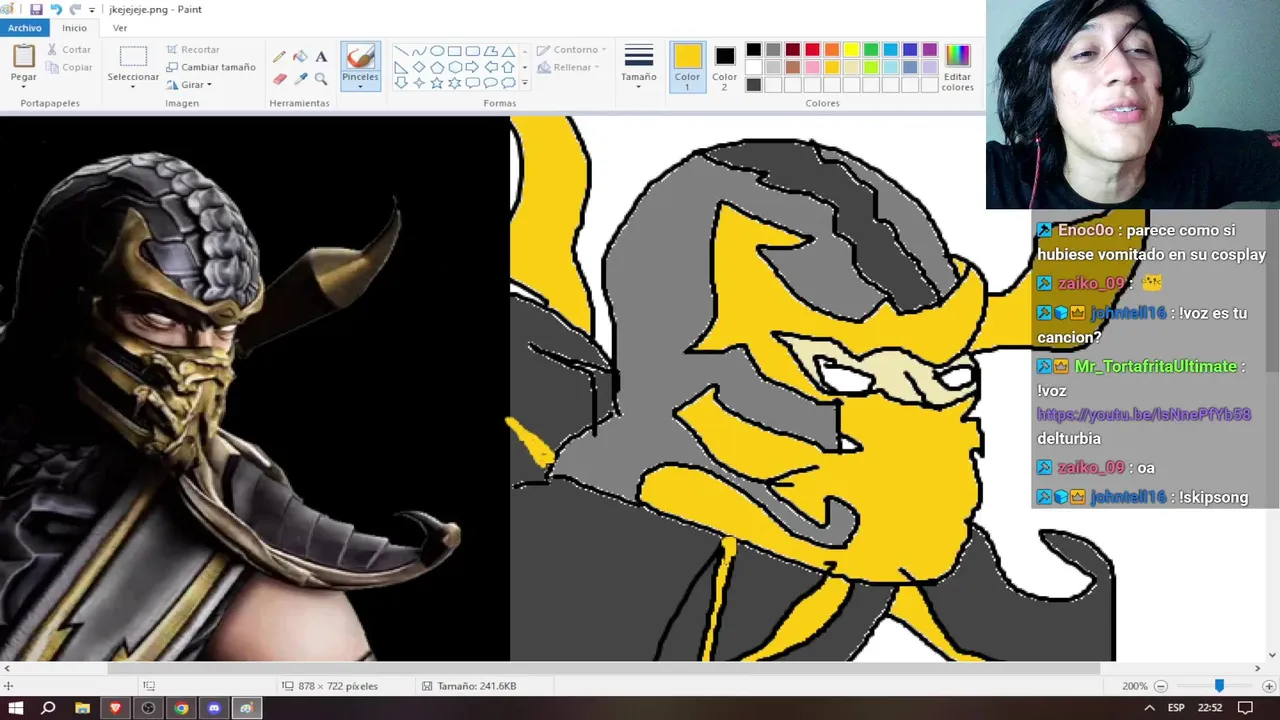Activate the Color 1 selector
Image resolution: width=1280 pixels, height=720 pixels.
(x=687, y=67)
